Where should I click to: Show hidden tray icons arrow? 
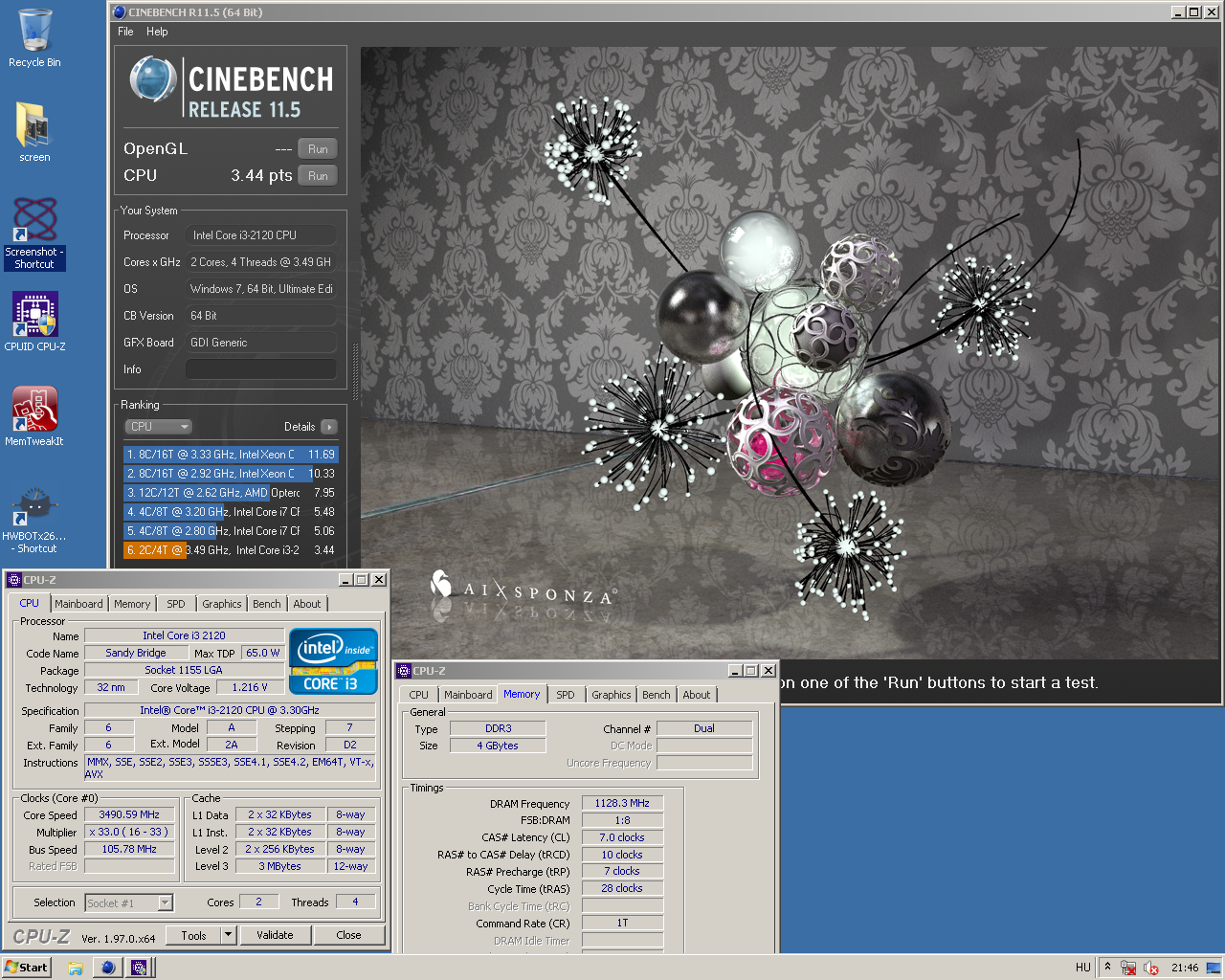[1107, 968]
